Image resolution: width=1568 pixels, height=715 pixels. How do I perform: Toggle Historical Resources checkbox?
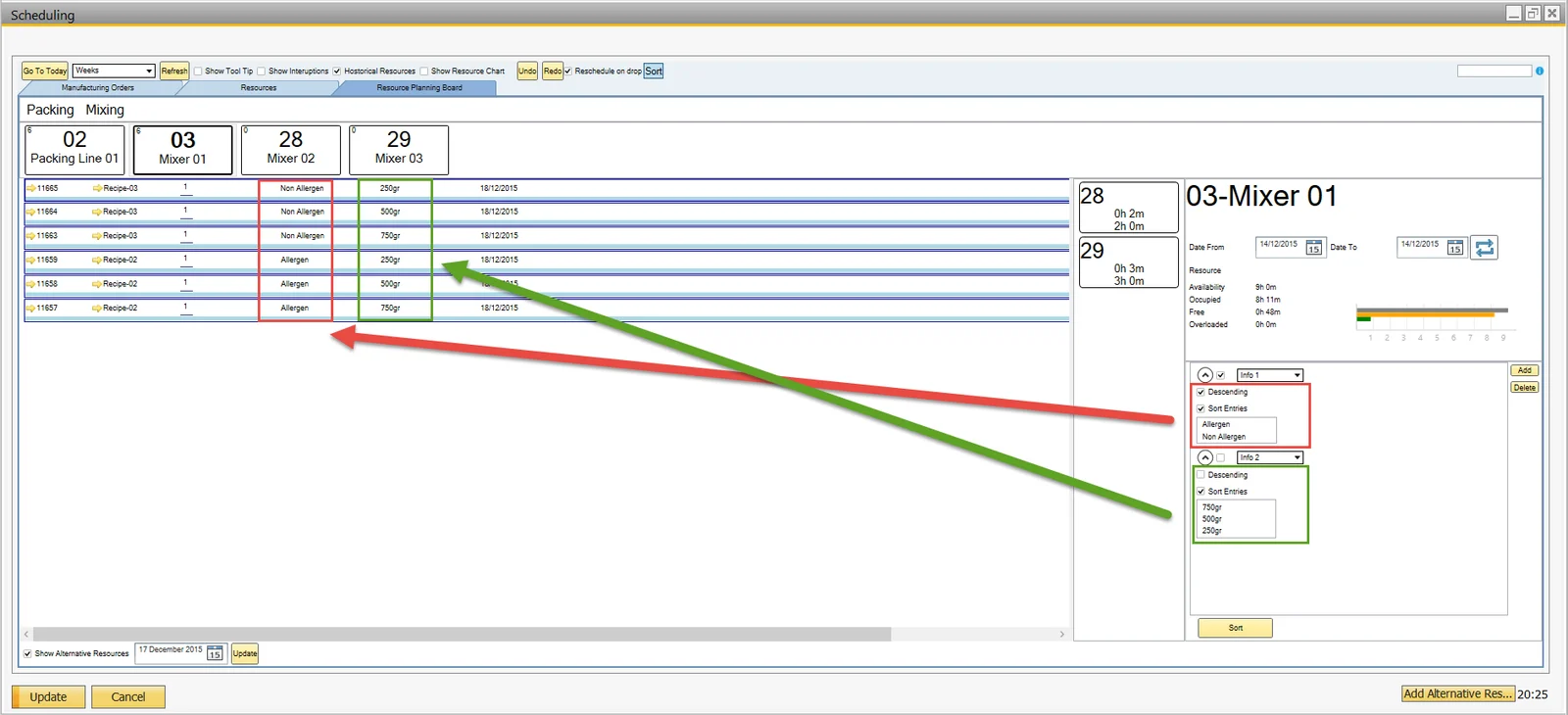pos(337,71)
